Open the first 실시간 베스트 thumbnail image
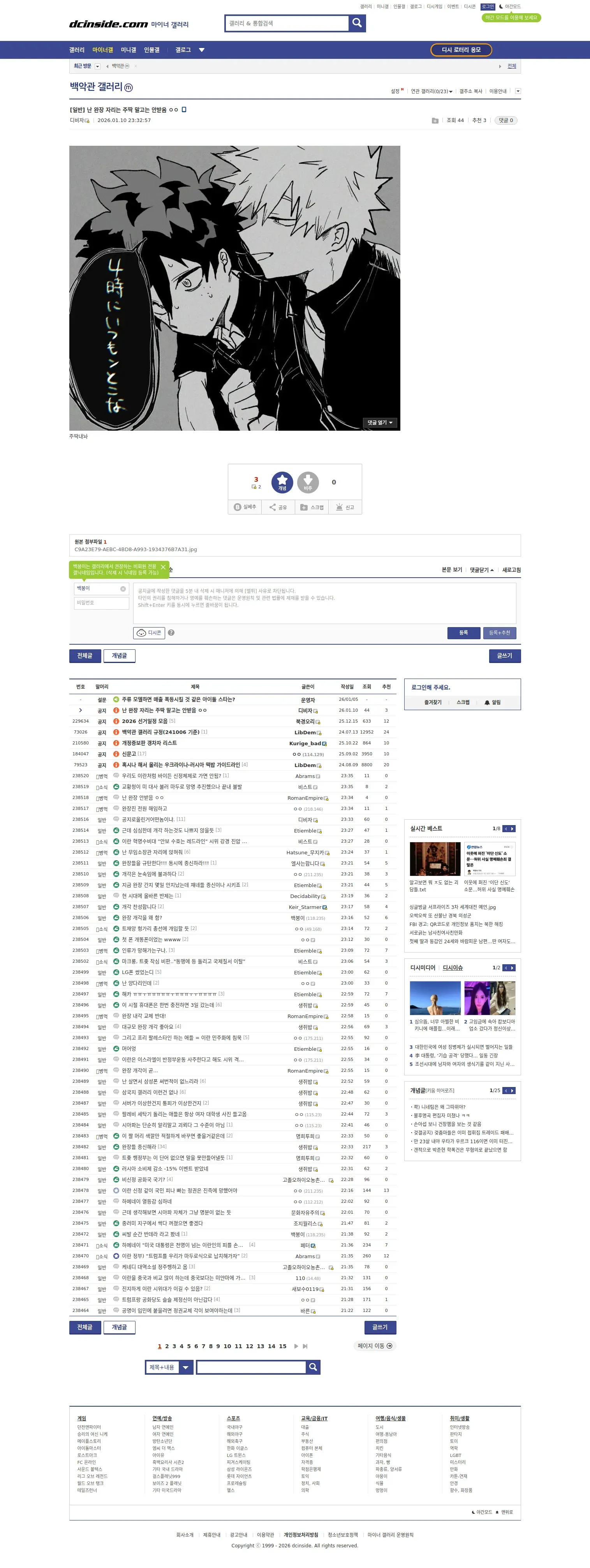 click(x=435, y=859)
